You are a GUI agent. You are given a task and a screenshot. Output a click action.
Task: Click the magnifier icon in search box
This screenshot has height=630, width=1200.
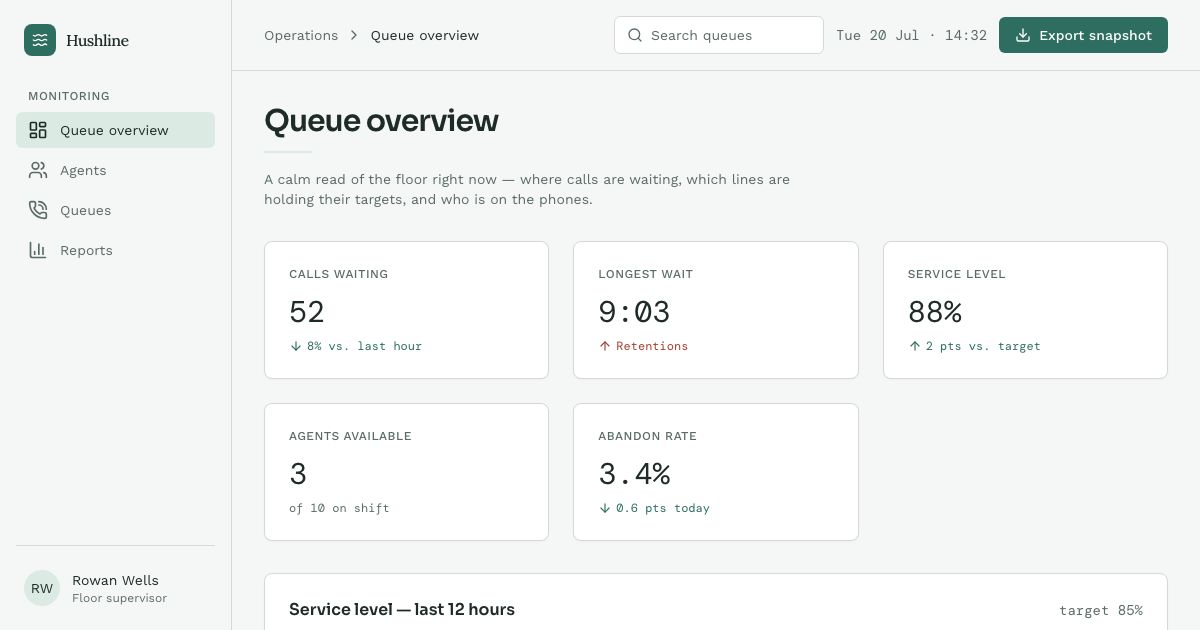(x=635, y=35)
